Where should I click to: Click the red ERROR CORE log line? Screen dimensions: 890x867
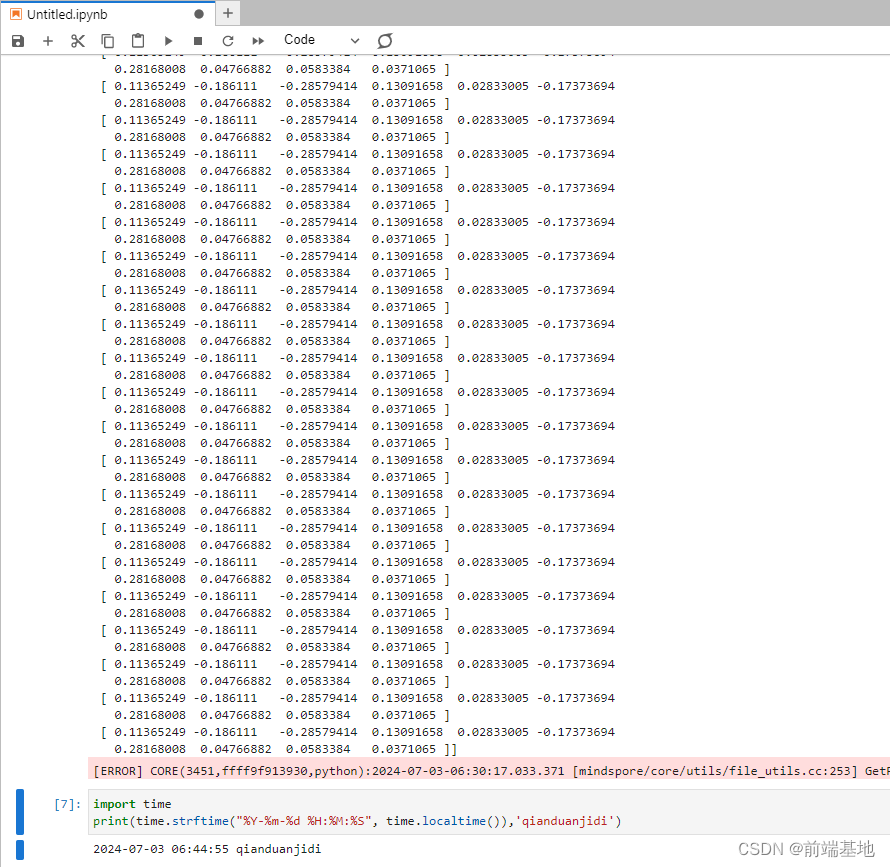[489, 770]
